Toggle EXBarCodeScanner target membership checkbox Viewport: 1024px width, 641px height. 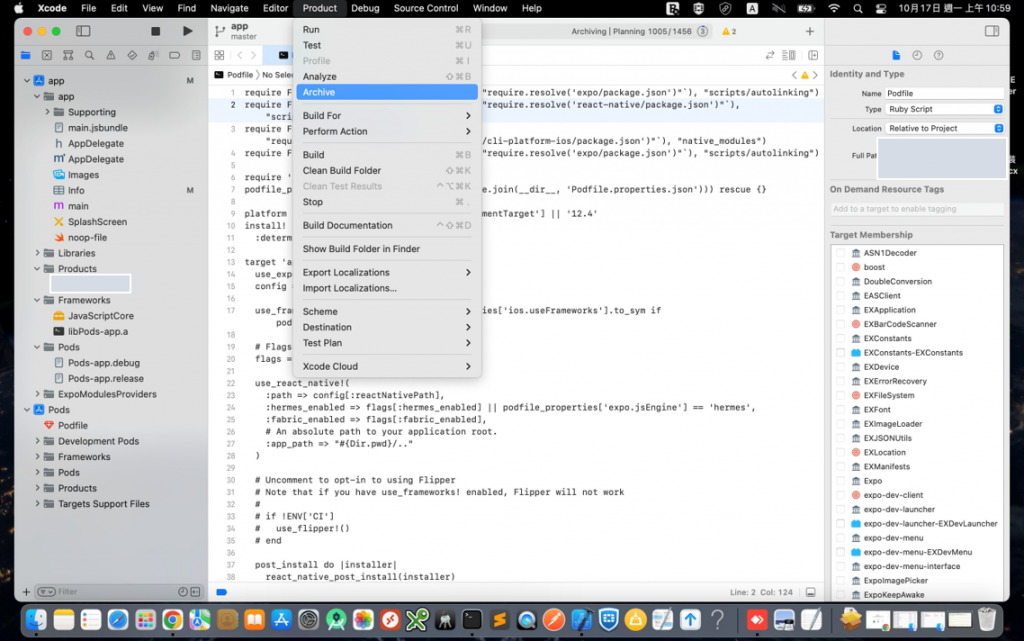point(840,324)
